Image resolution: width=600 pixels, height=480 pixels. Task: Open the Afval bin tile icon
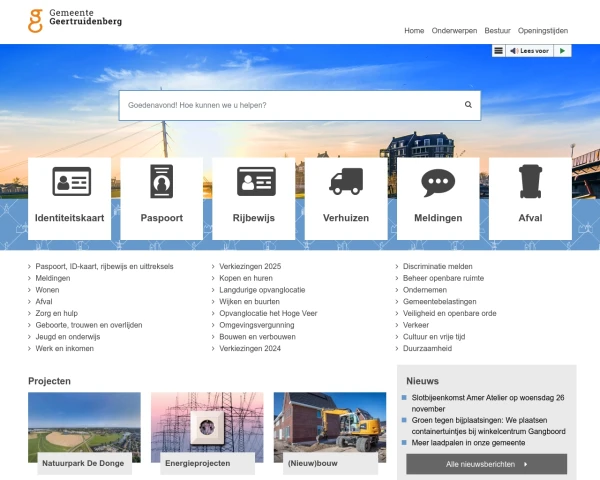(x=530, y=181)
